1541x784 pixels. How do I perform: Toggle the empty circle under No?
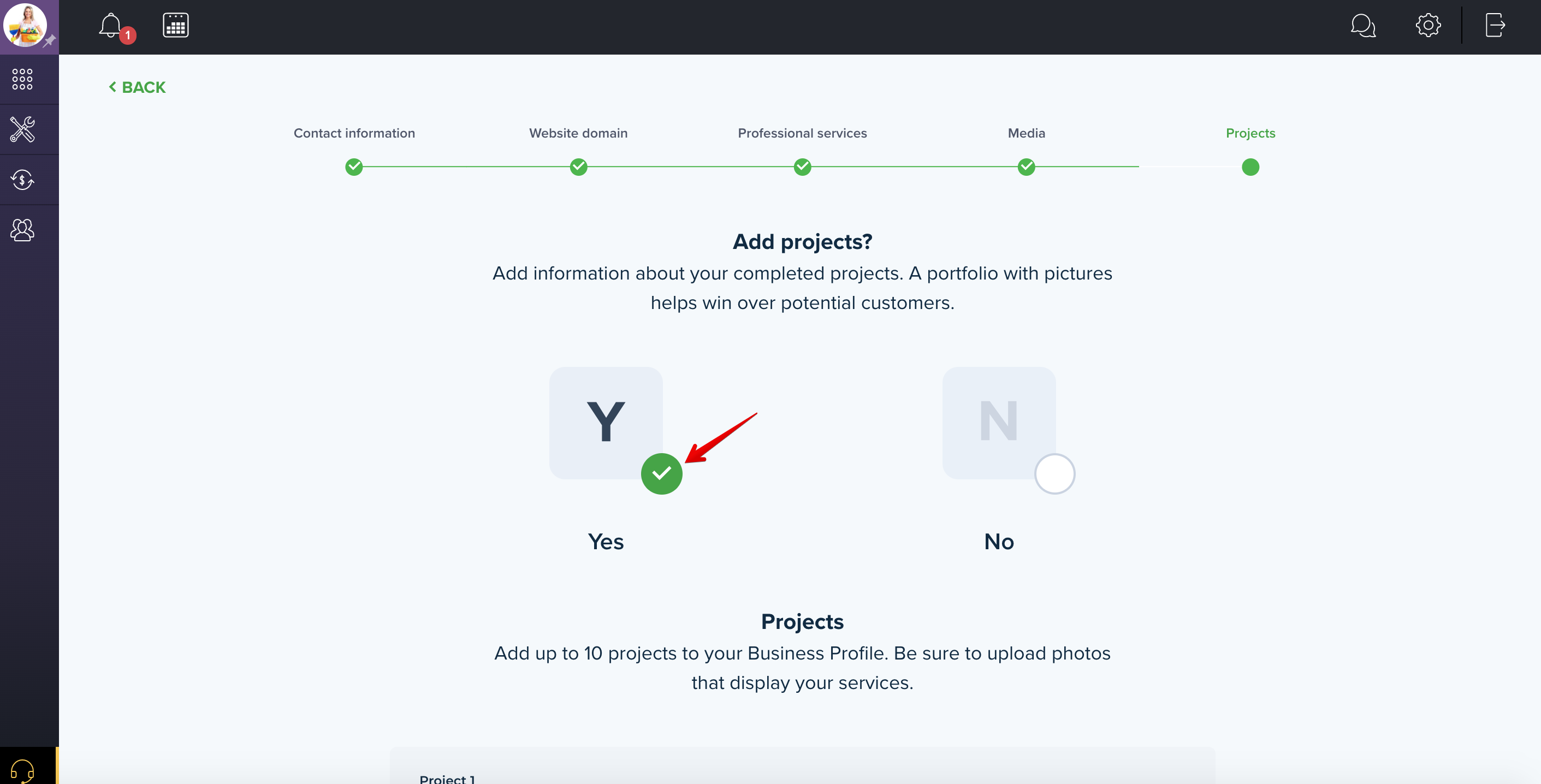point(1054,474)
